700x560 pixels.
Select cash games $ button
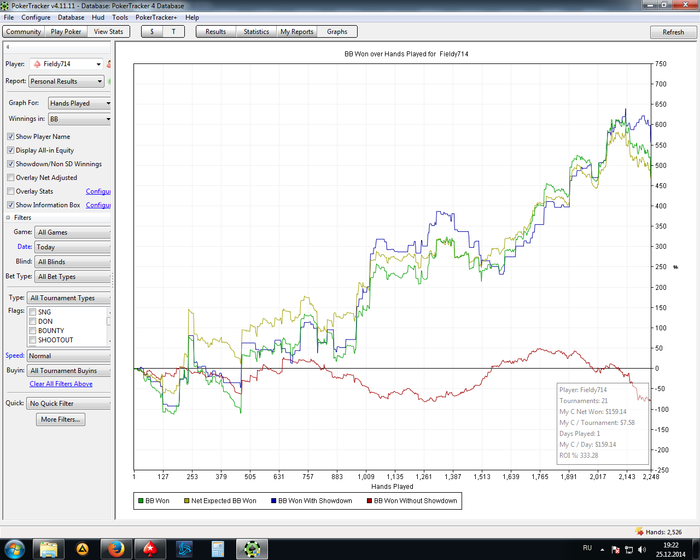point(152,32)
